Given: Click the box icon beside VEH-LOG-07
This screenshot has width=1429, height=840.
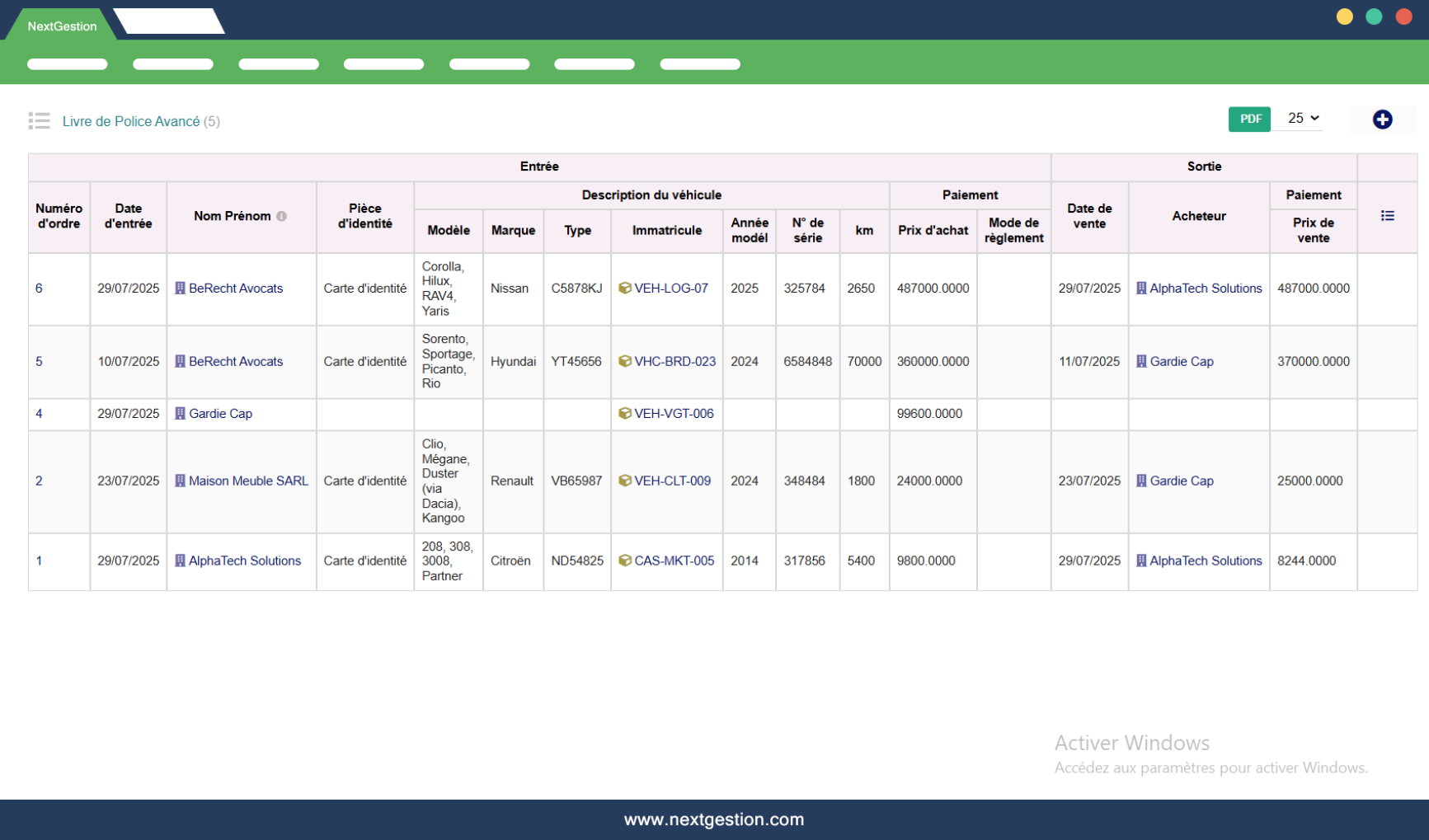Looking at the screenshot, I should coord(625,289).
